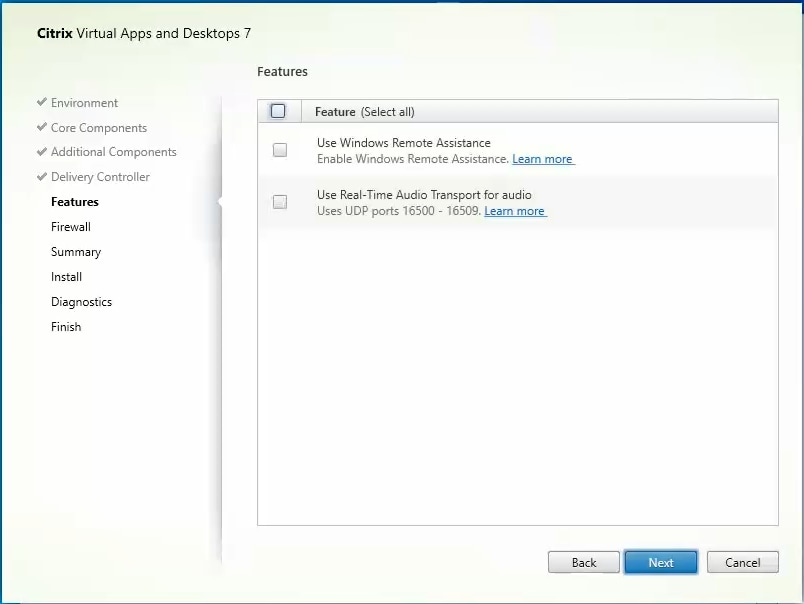
Task: Click the Environment step label text
Action: (x=84, y=102)
